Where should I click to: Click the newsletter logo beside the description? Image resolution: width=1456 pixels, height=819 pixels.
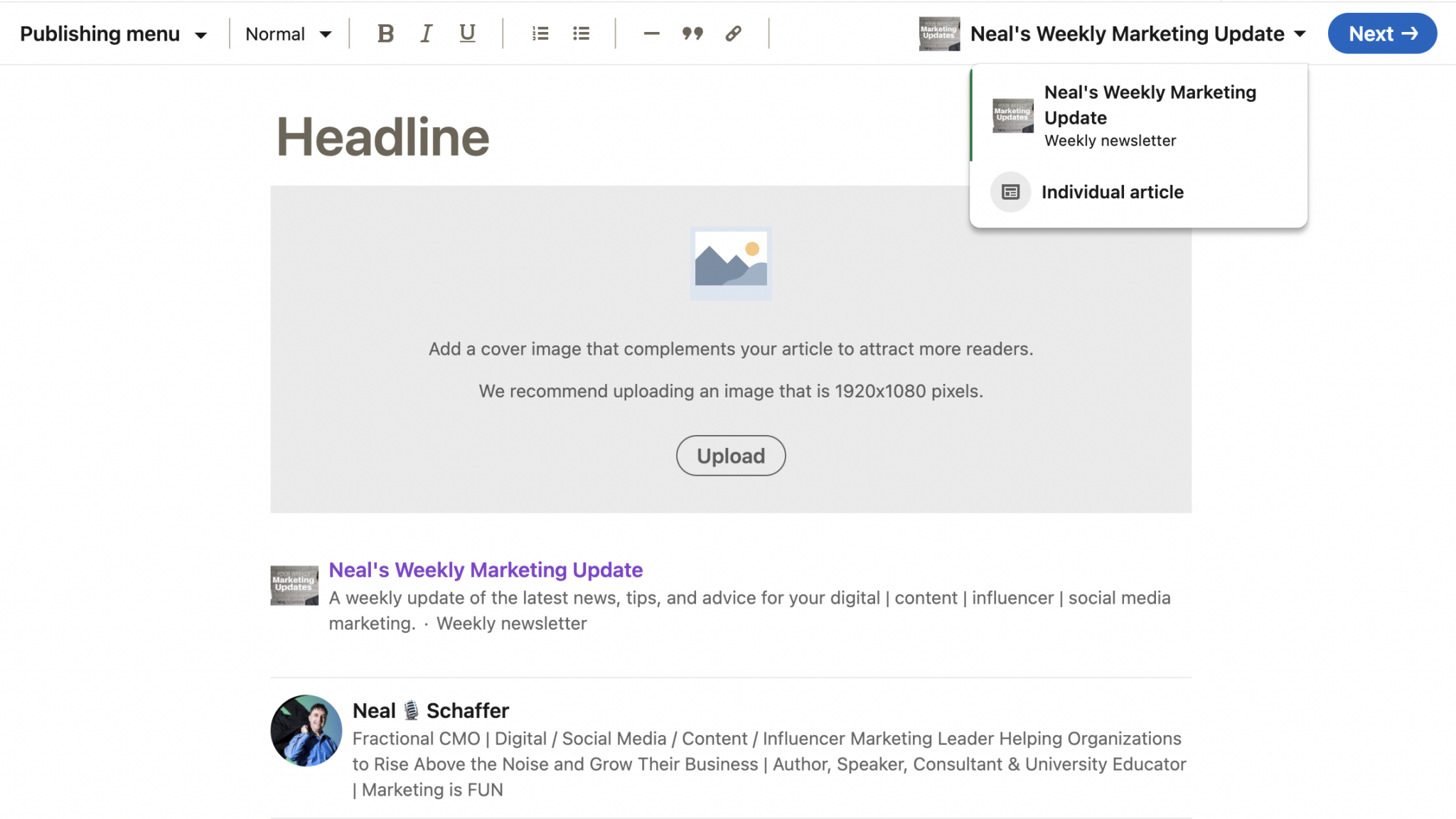(x=294, y=585)
